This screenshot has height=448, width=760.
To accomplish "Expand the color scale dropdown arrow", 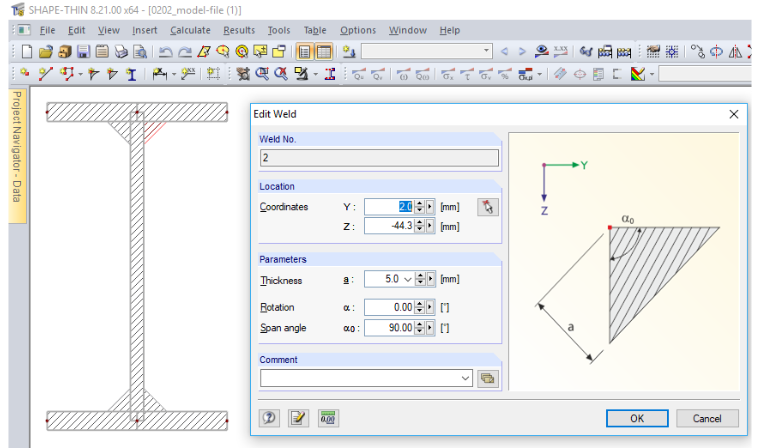I will [x=651, y=74].
